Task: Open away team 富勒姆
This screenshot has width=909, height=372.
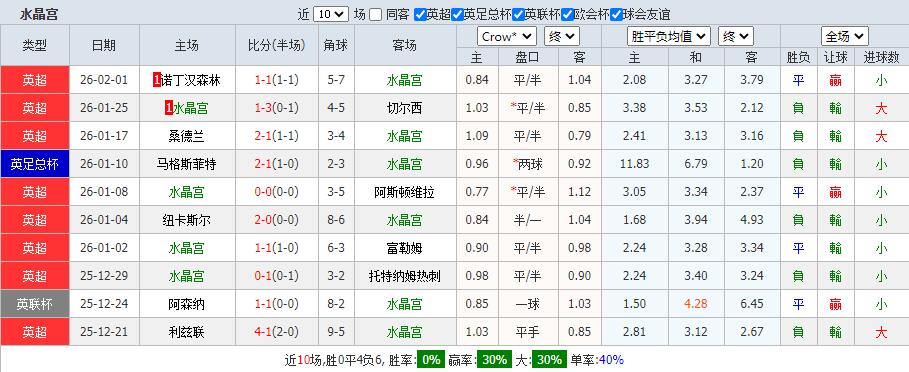Action: tap(405, 249)
